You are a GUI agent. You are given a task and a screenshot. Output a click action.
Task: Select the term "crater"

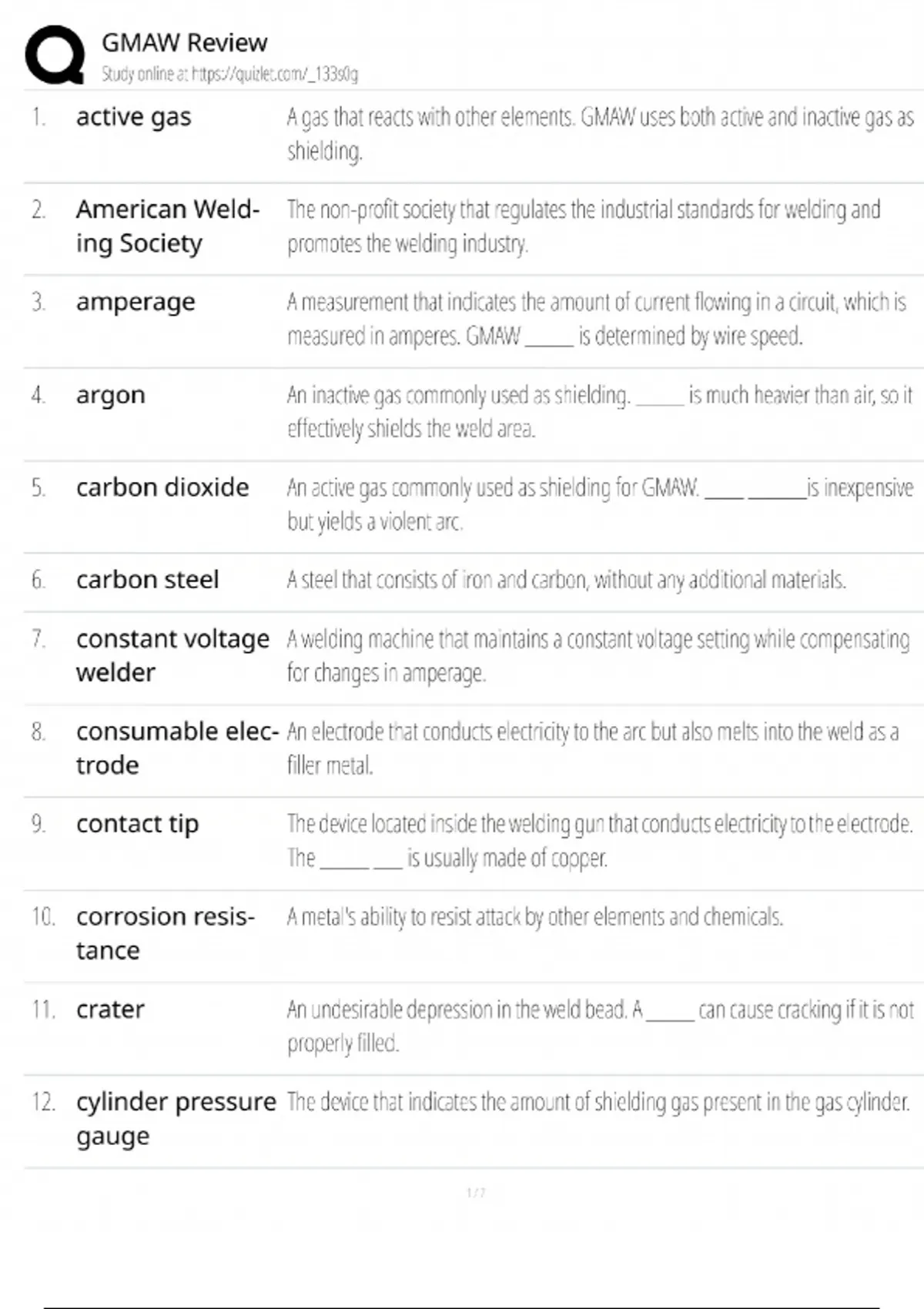coord(110,1009)
